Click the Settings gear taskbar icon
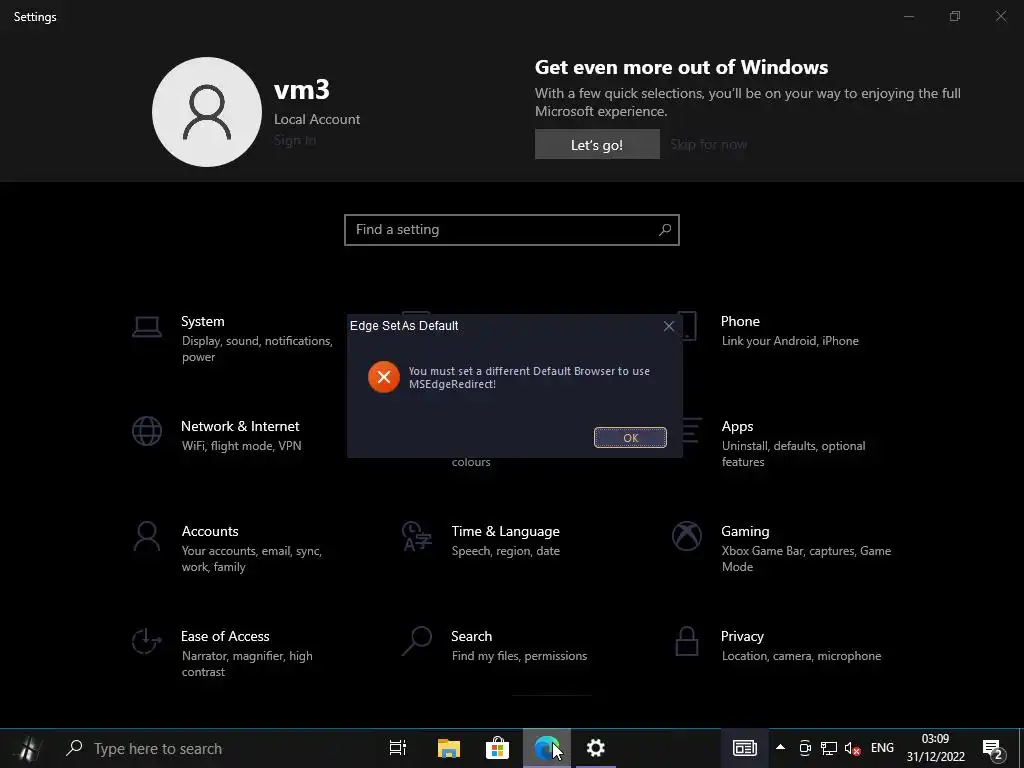 [596, 748]
